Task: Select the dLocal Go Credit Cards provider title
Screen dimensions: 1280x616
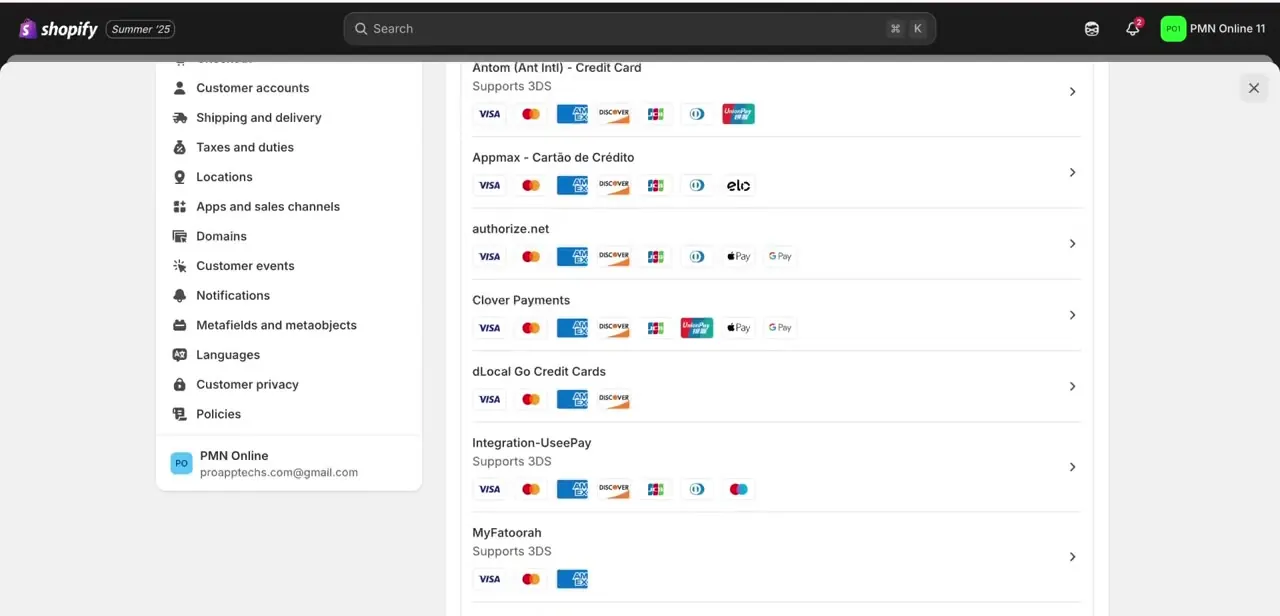Action: [539, 372]
